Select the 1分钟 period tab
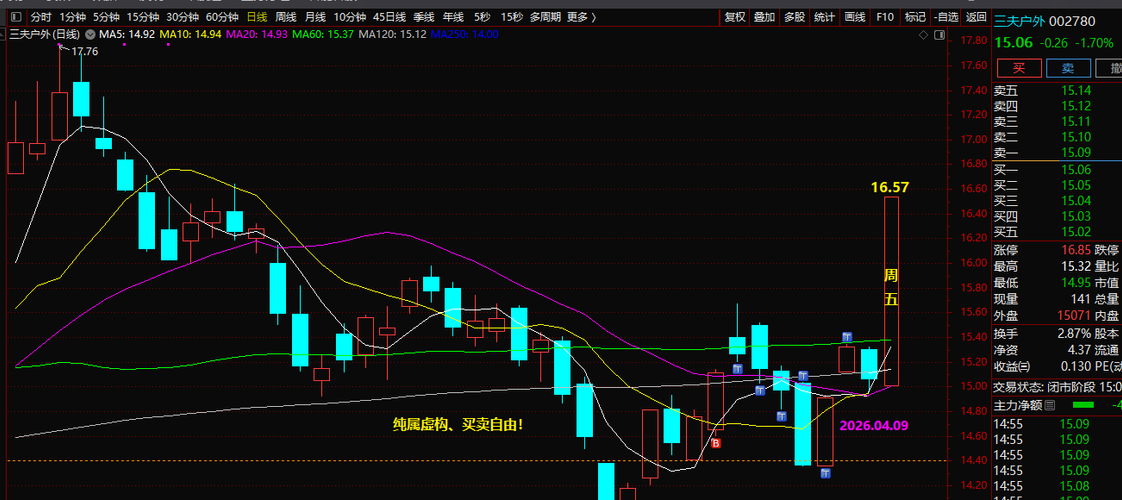This screenshot has height=500, width=1122. click(x=72, y=17)
